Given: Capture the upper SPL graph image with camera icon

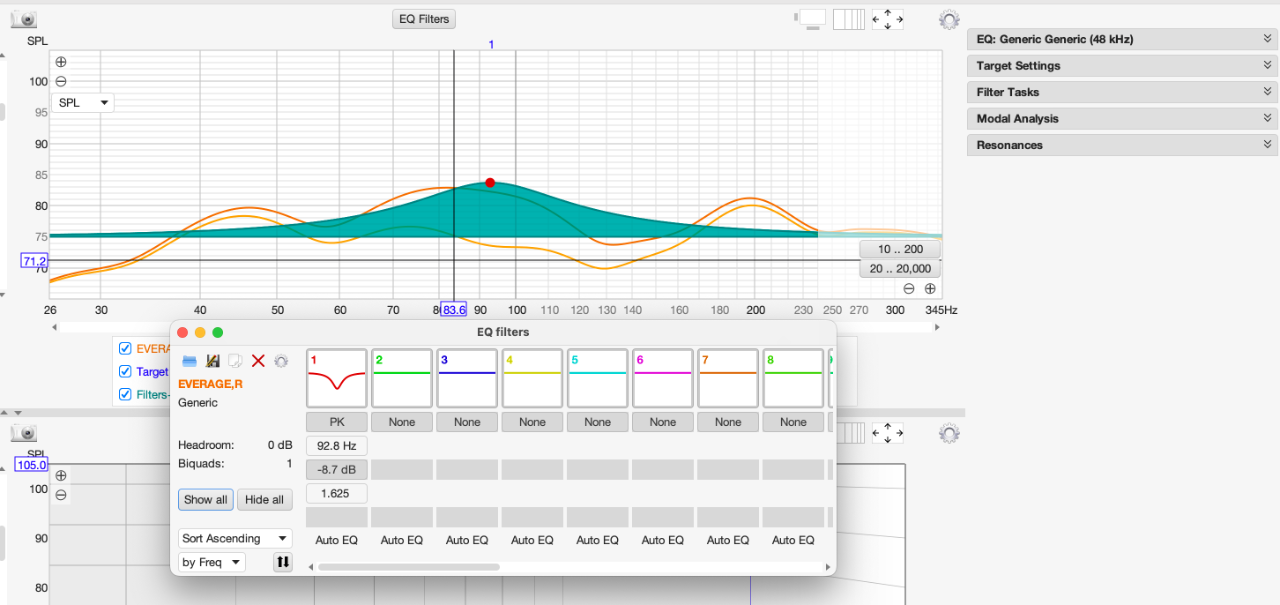Looking at the screenshot, I should (x=24, y=19).
